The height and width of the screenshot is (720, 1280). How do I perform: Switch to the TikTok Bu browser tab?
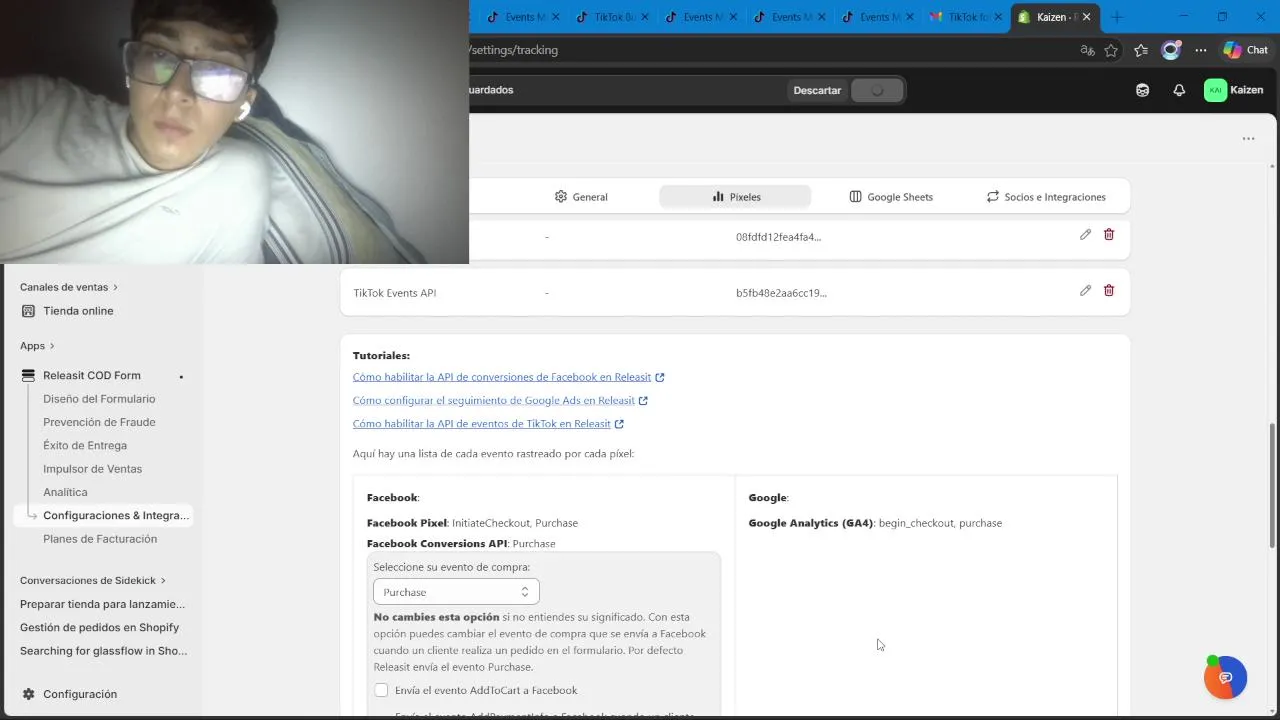[x=613, y=17]
